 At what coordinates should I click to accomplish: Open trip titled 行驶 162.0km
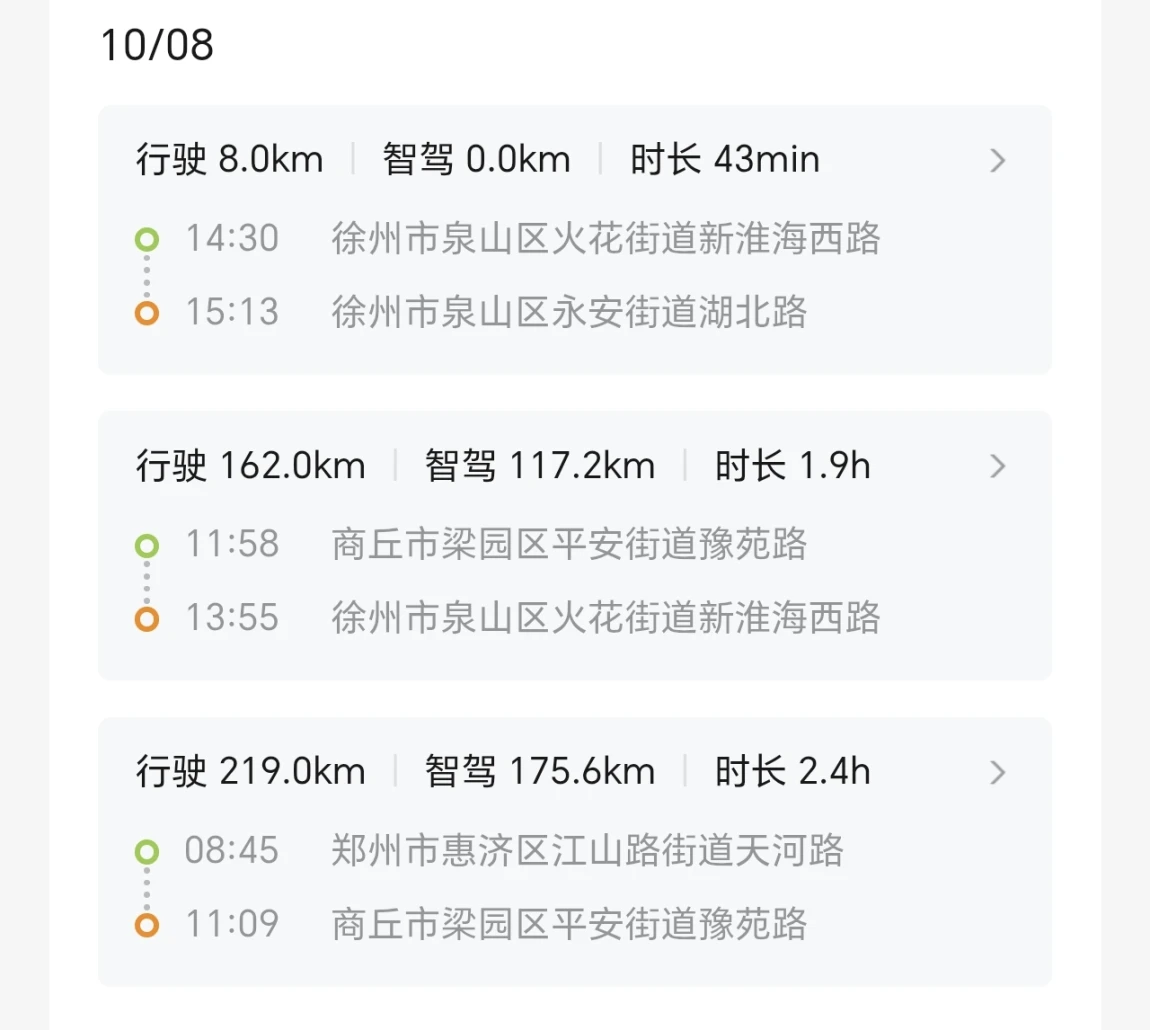(x=251, y=466)
